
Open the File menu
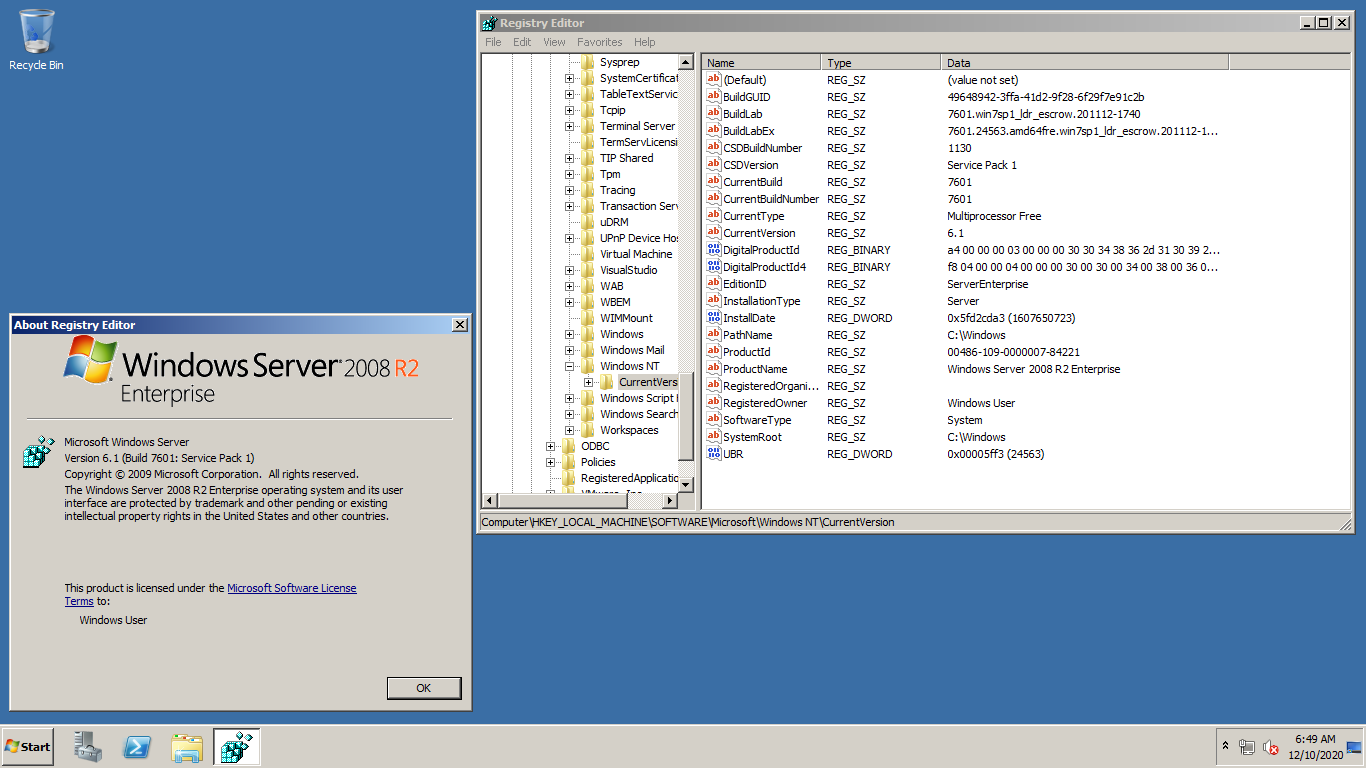click(x=493, y=42)
